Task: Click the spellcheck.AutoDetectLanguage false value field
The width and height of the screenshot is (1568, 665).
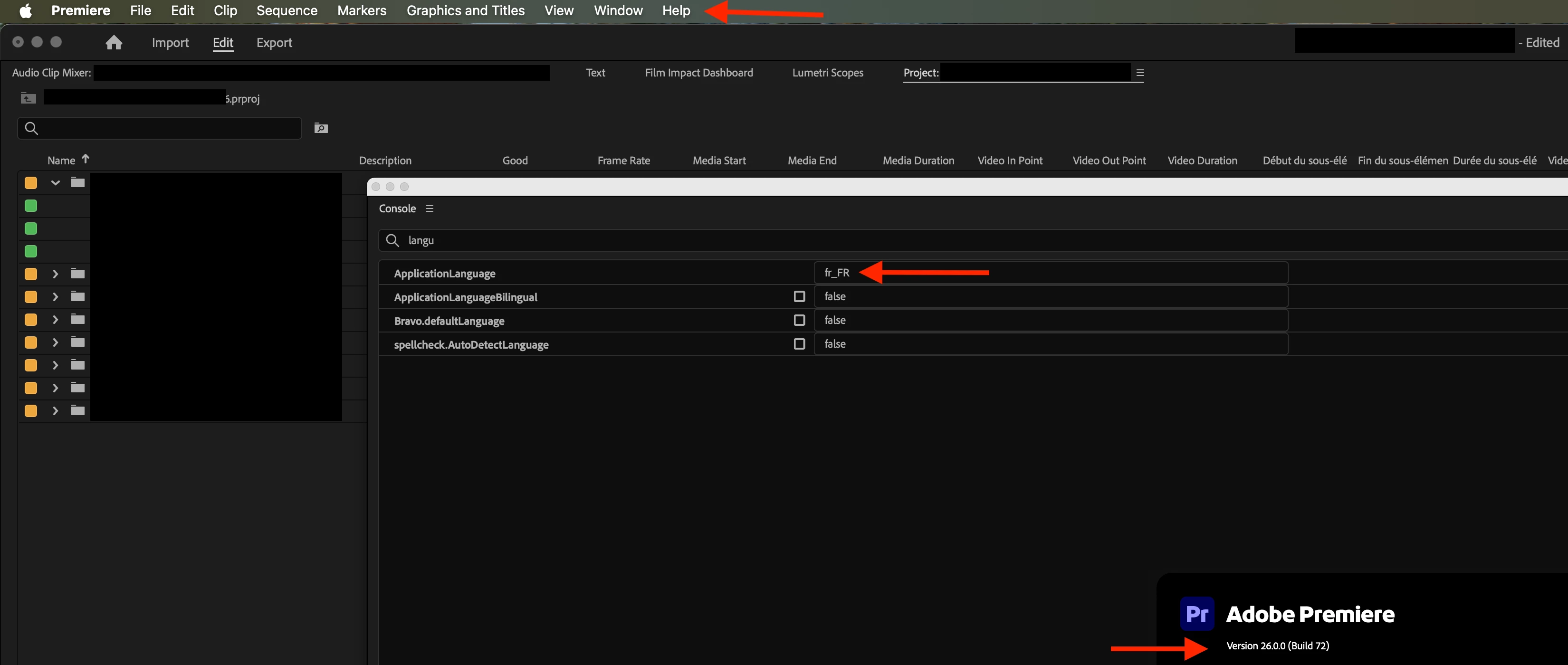Action: [x=1051, y=344]
